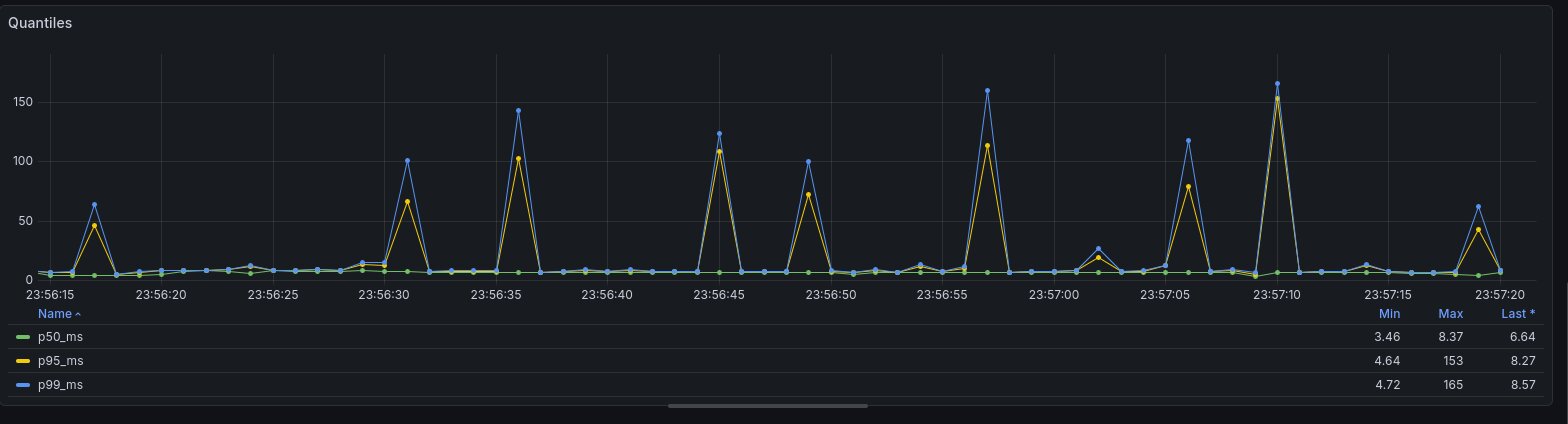Image resolution: width=1568 pixels, height=424 pixels.
Task: Select p95_ms Max value 153
Action: tap(1454, 361)
